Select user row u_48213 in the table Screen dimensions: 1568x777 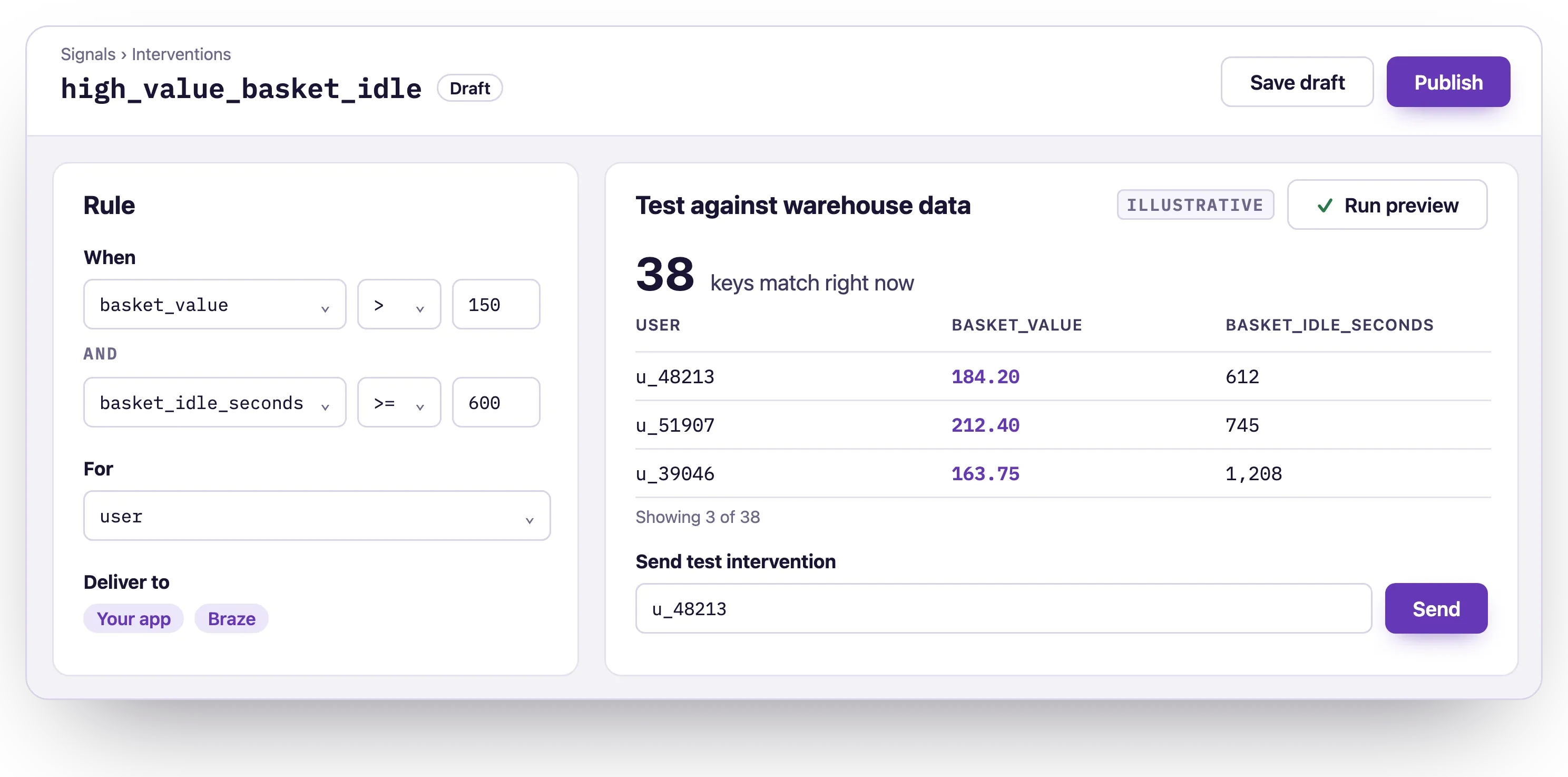click(1063, 377)
